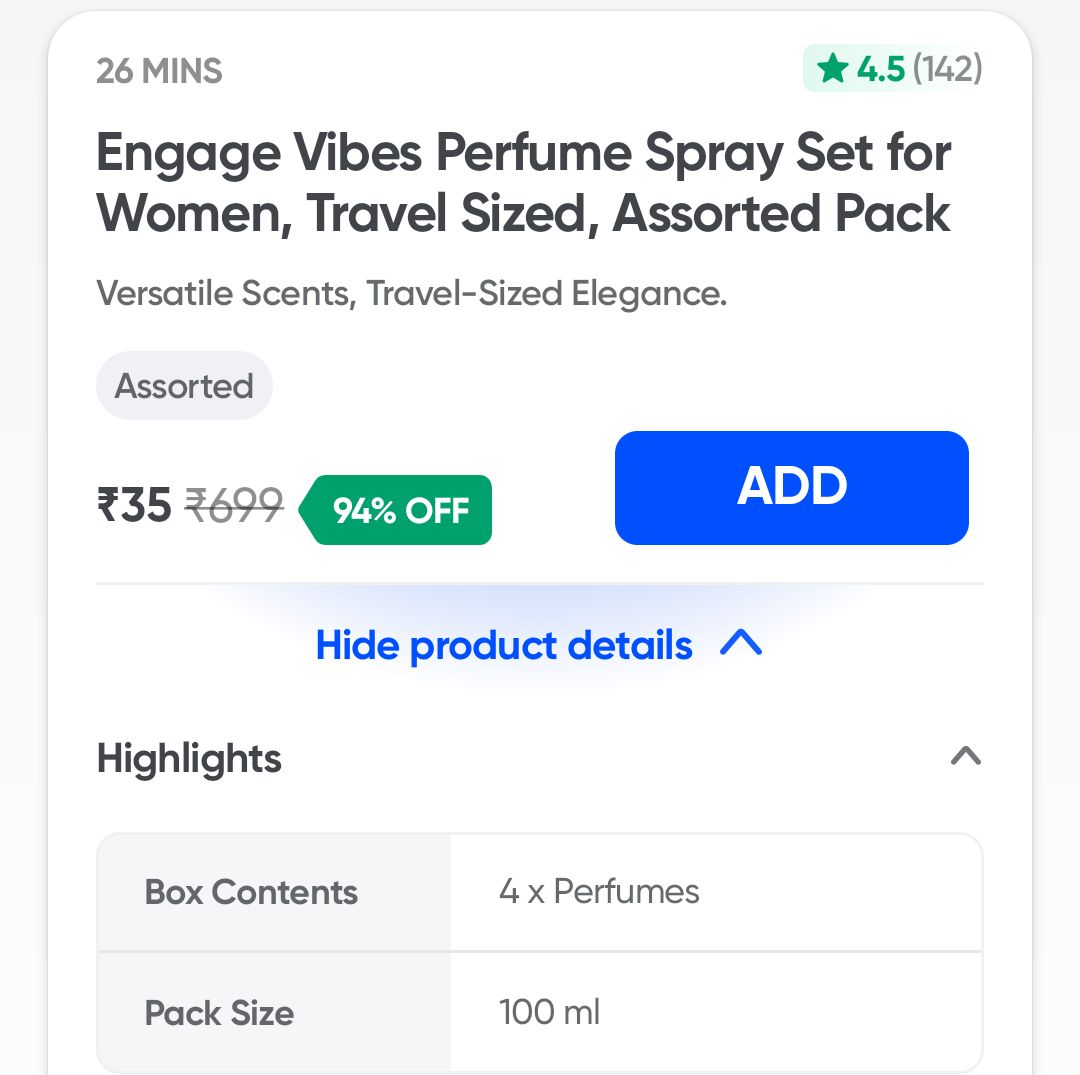Click the Engage Vibes Perfume product title
This screenshot has width=1080, height=1075.
pyautogui.click(x=523, y=183)
